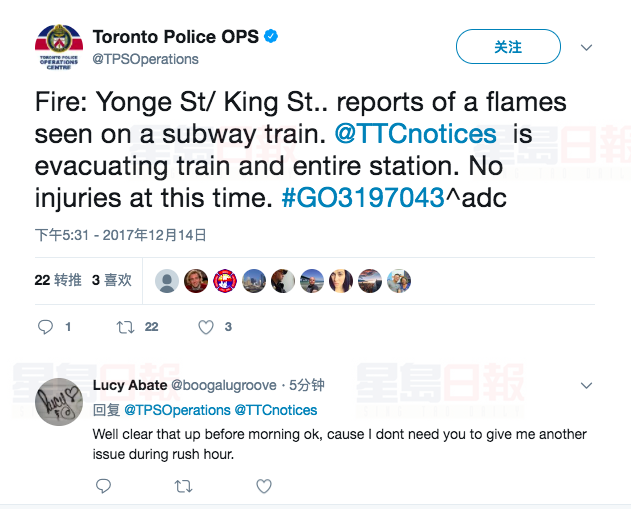Retweet Lucy Abate's reply
This screenshot has height=509, width=631.
(x=183, y=486)
